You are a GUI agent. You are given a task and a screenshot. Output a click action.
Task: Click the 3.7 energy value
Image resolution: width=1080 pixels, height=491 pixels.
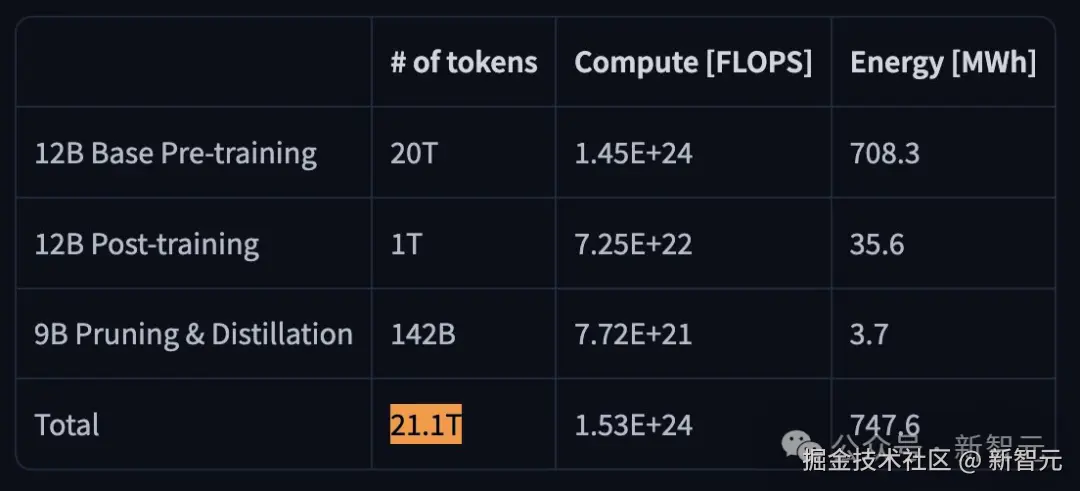[869, 334]
